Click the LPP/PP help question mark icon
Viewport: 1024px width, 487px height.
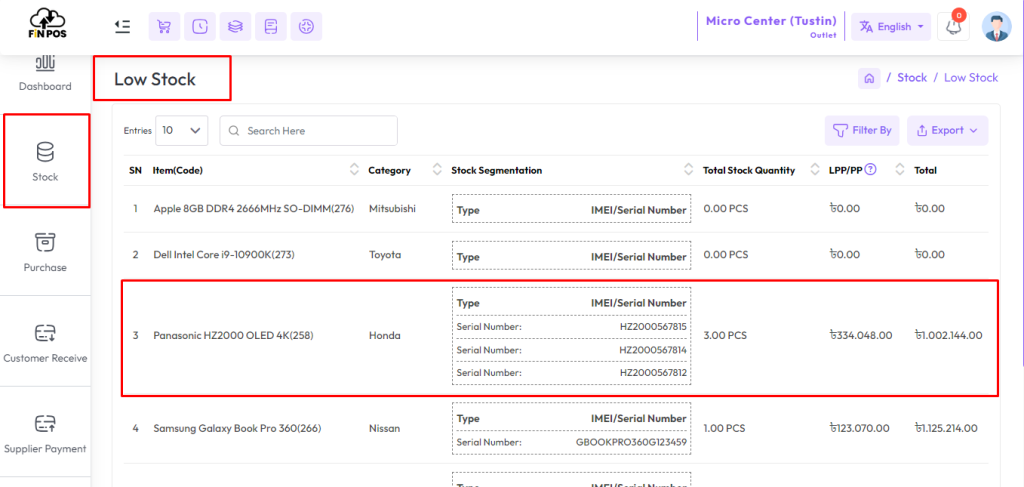coord(870,170)
